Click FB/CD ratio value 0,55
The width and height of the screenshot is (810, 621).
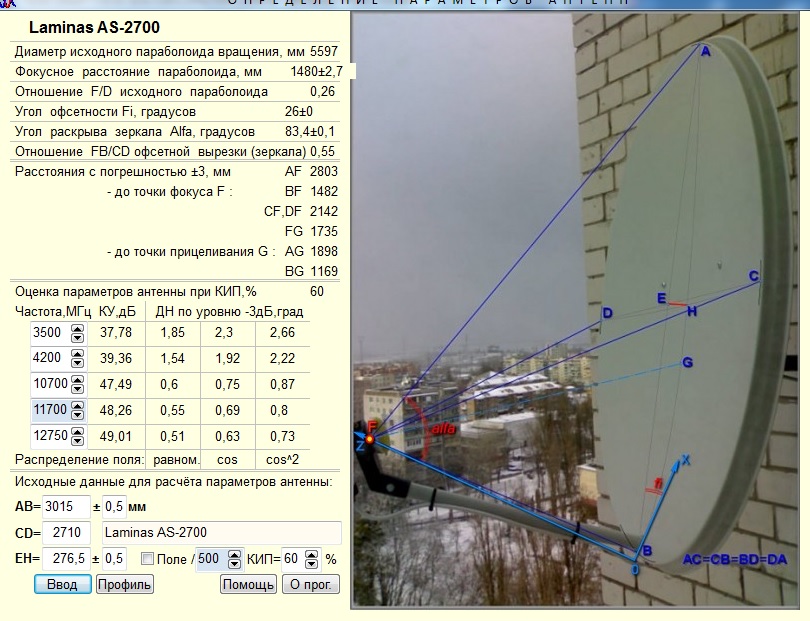click(x=322, y=152)
